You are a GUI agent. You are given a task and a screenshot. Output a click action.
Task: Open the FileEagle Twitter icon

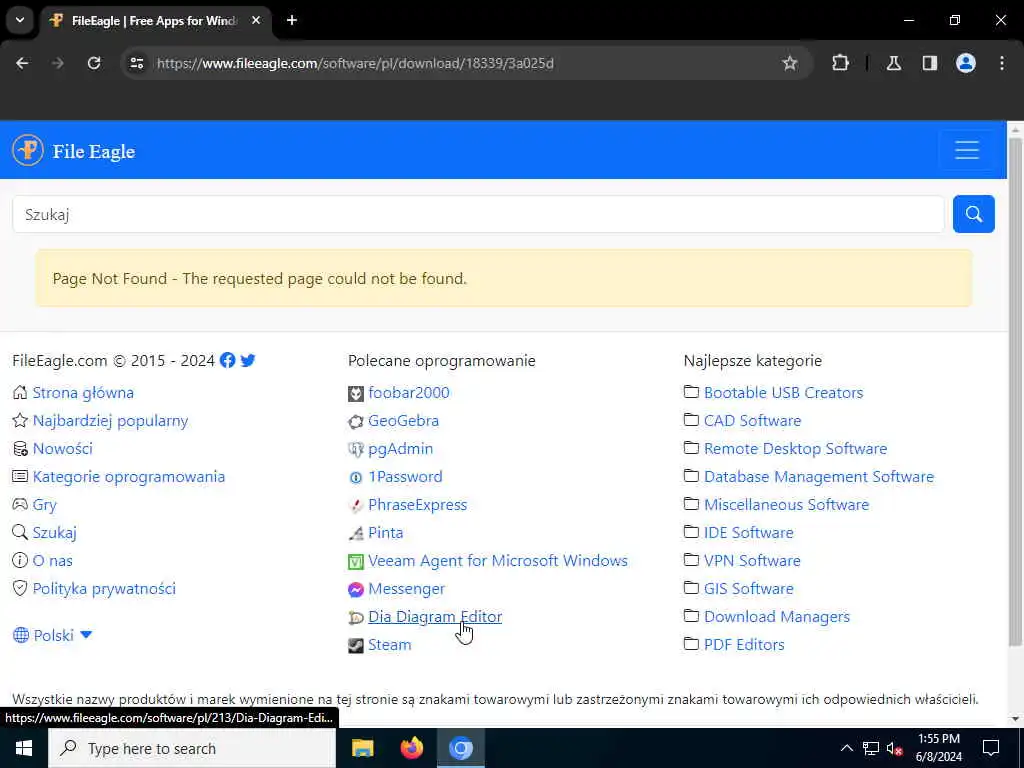248,360
